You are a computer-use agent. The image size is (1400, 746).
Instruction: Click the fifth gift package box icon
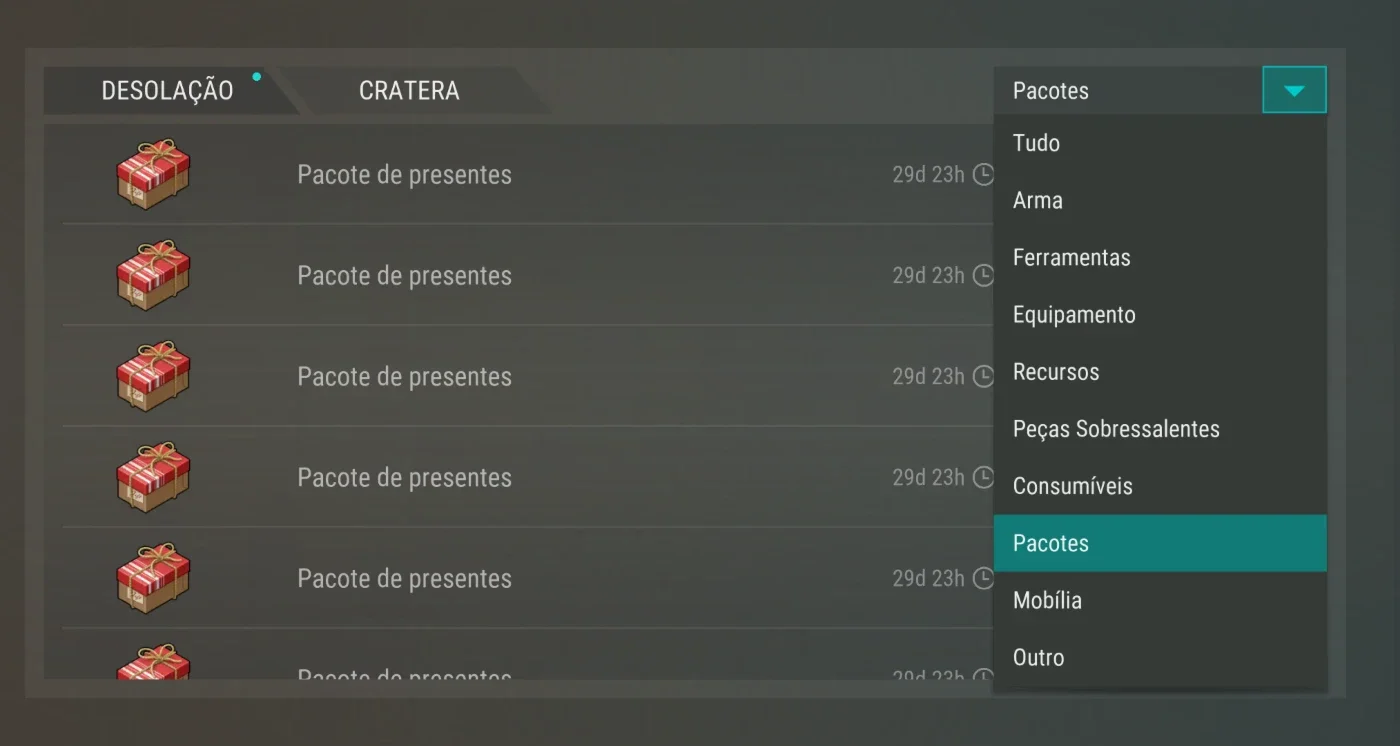[x=152, y=578]
